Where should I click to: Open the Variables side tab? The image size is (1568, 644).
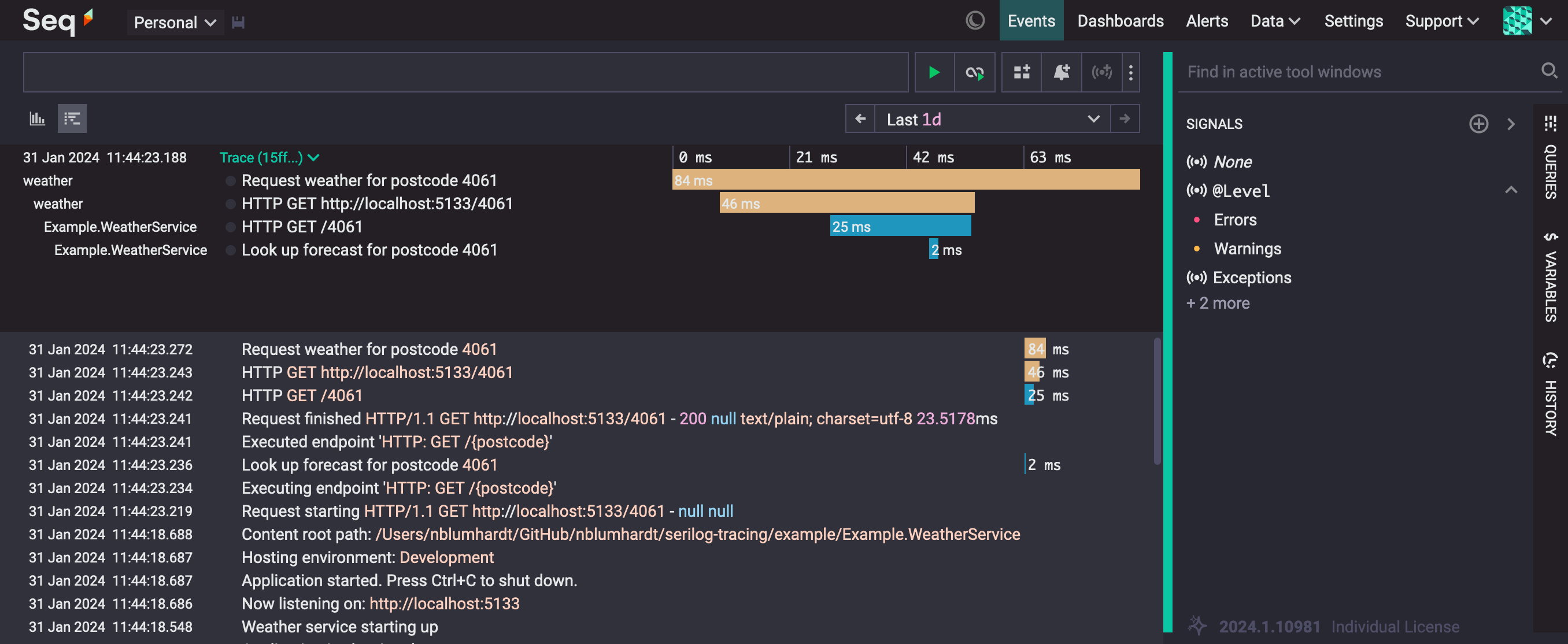coord(1549,276)
